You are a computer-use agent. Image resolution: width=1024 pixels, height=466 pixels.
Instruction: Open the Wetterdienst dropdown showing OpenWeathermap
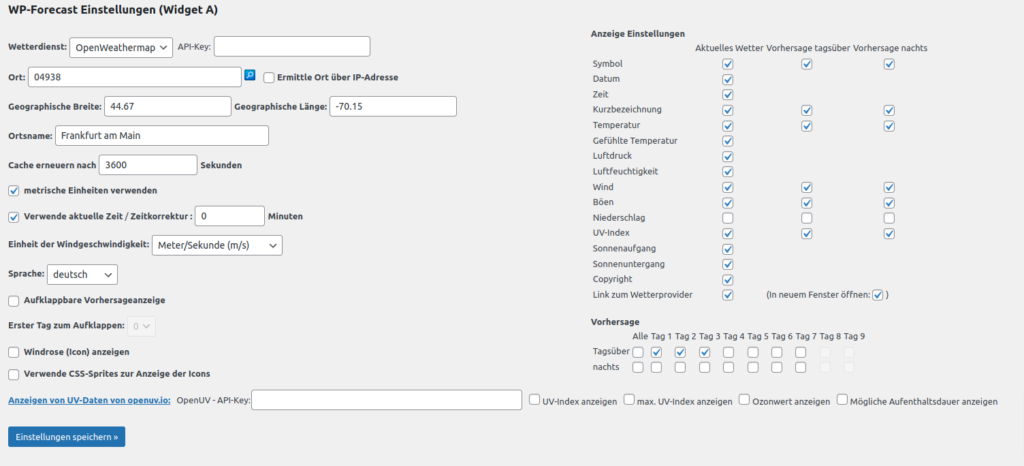pos(121,47)
